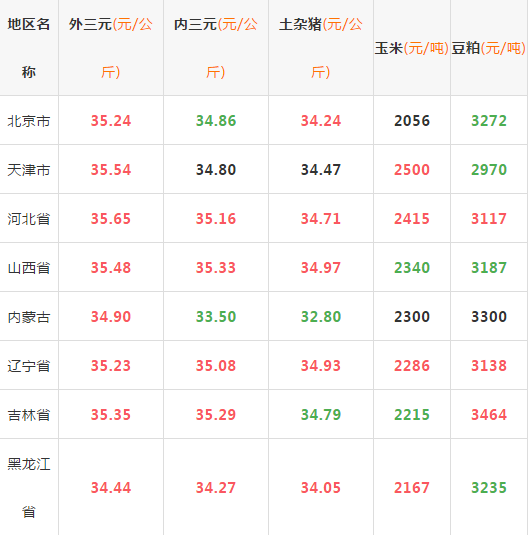This screenshot has width=528, height=535.
Task: Select the 北京市 row label
Action: point(29,121)
